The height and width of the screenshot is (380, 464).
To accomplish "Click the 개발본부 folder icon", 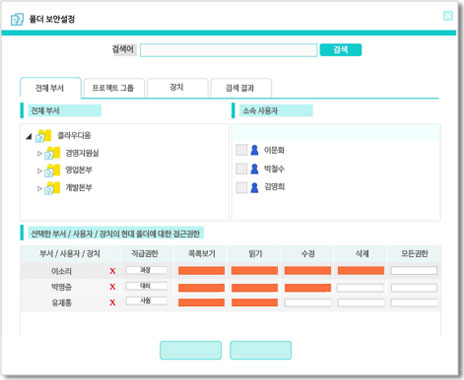I will (x=52, y=188).
